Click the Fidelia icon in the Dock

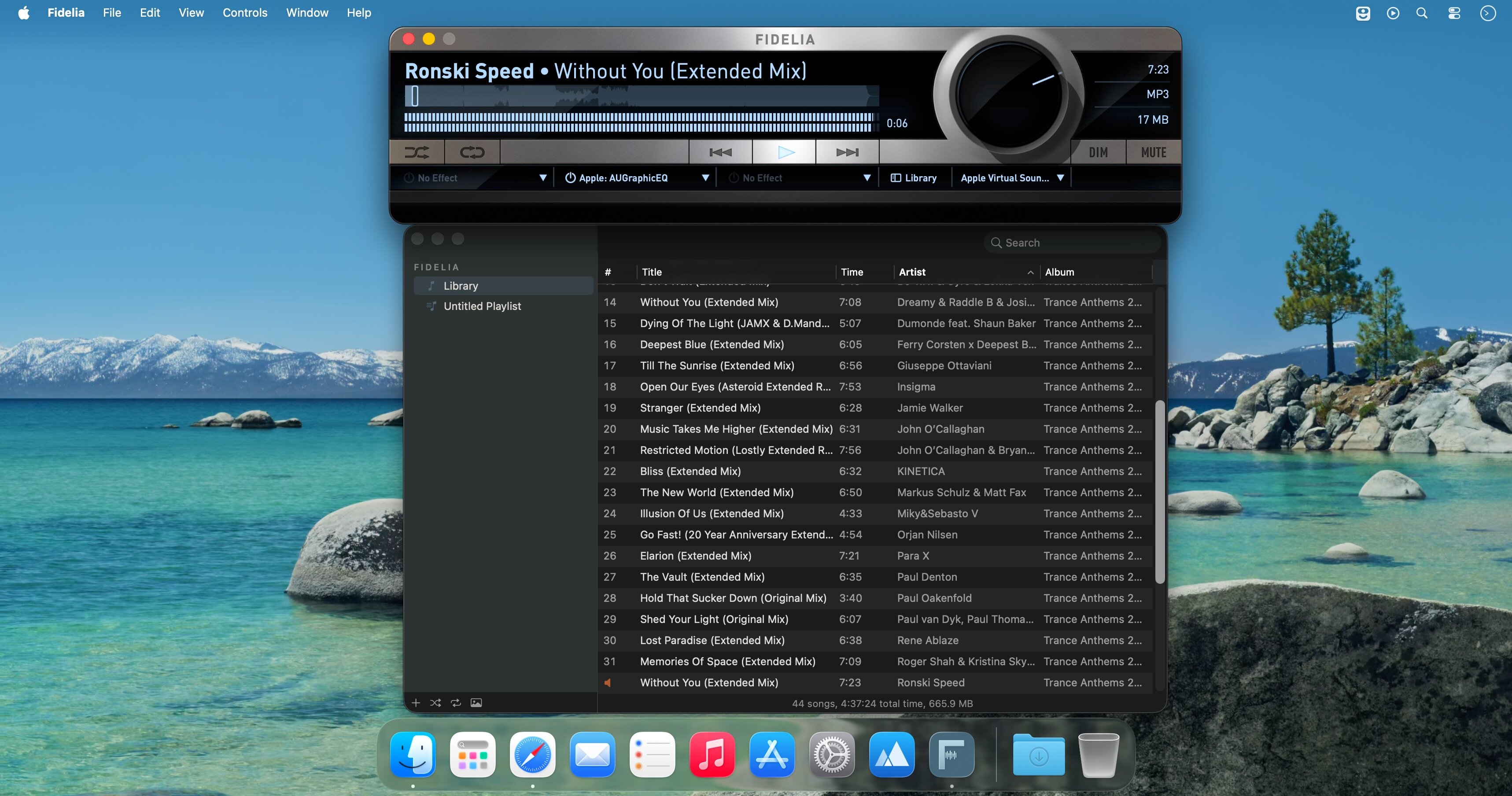coord(952,754)
